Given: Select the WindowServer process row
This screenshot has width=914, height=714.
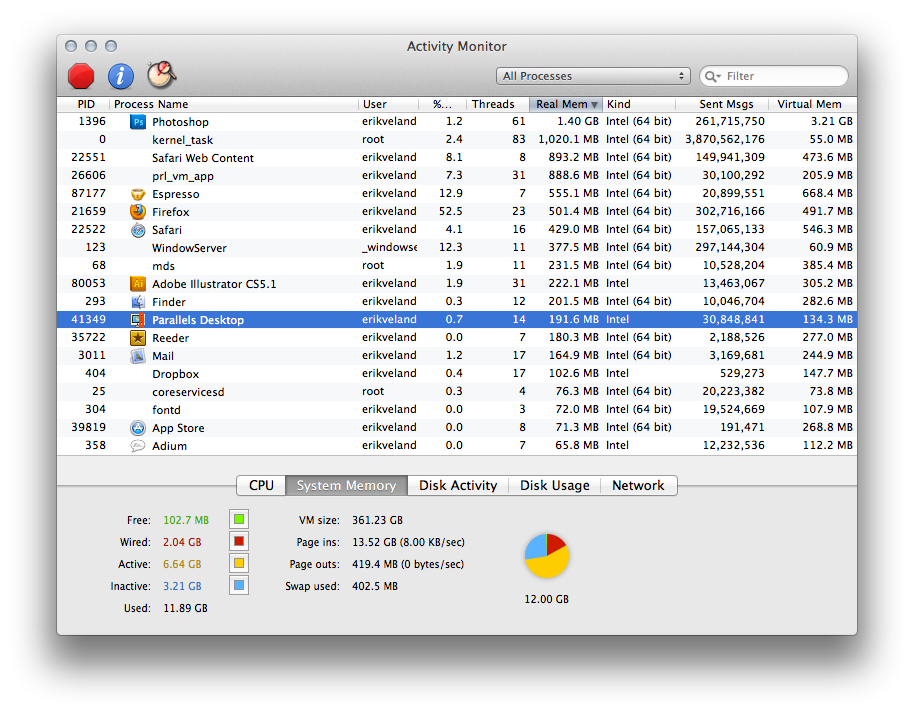Looking at the screenshot, I should (x=457, y=247).
